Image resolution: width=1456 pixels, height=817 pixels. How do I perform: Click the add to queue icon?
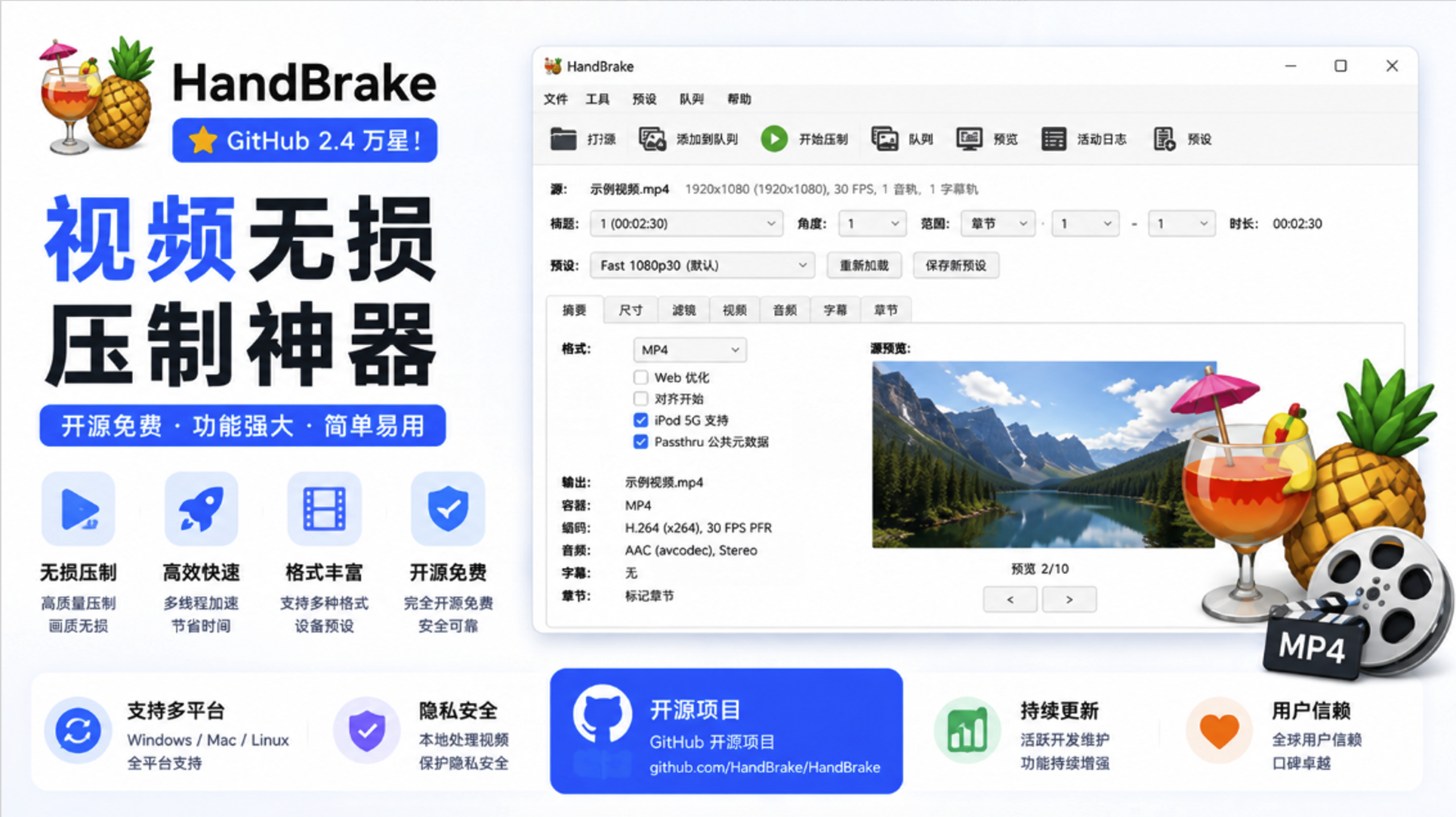click(x=652, y=139)
